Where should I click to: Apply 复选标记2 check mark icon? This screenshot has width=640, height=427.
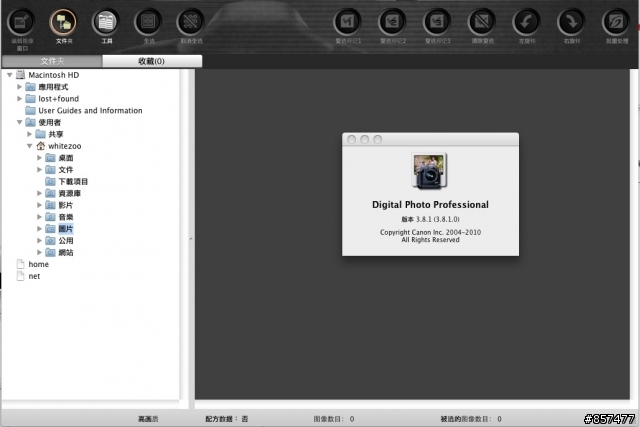(x=392, y=22)
